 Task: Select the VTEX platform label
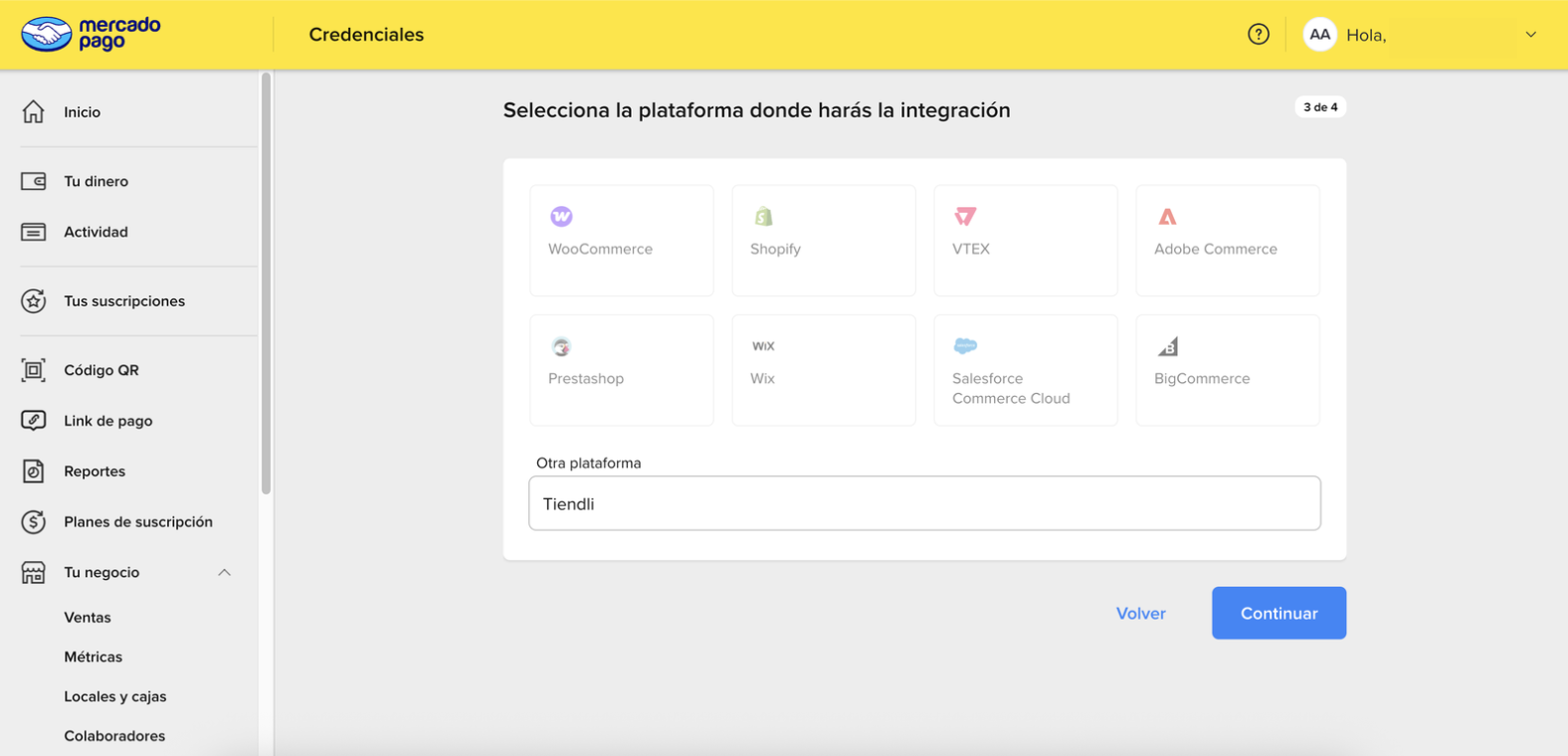971,249
